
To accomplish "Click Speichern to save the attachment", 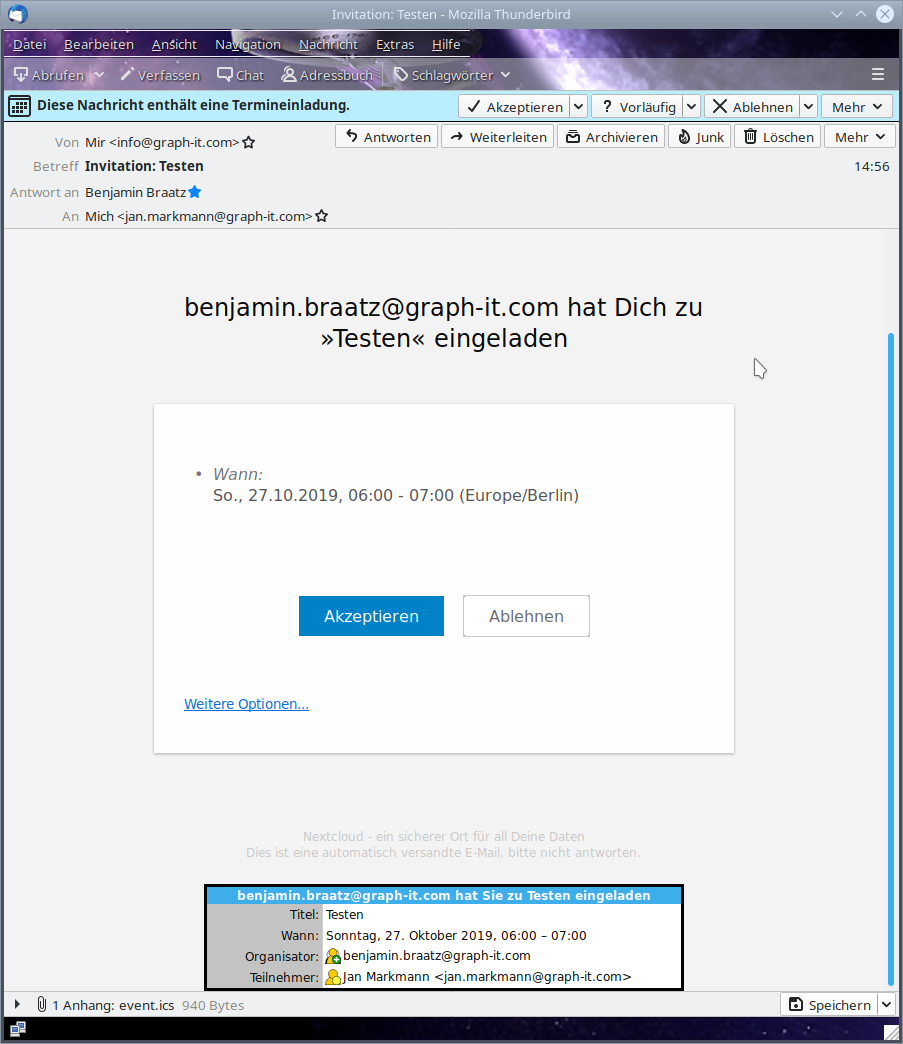I will pos(827,1005).
